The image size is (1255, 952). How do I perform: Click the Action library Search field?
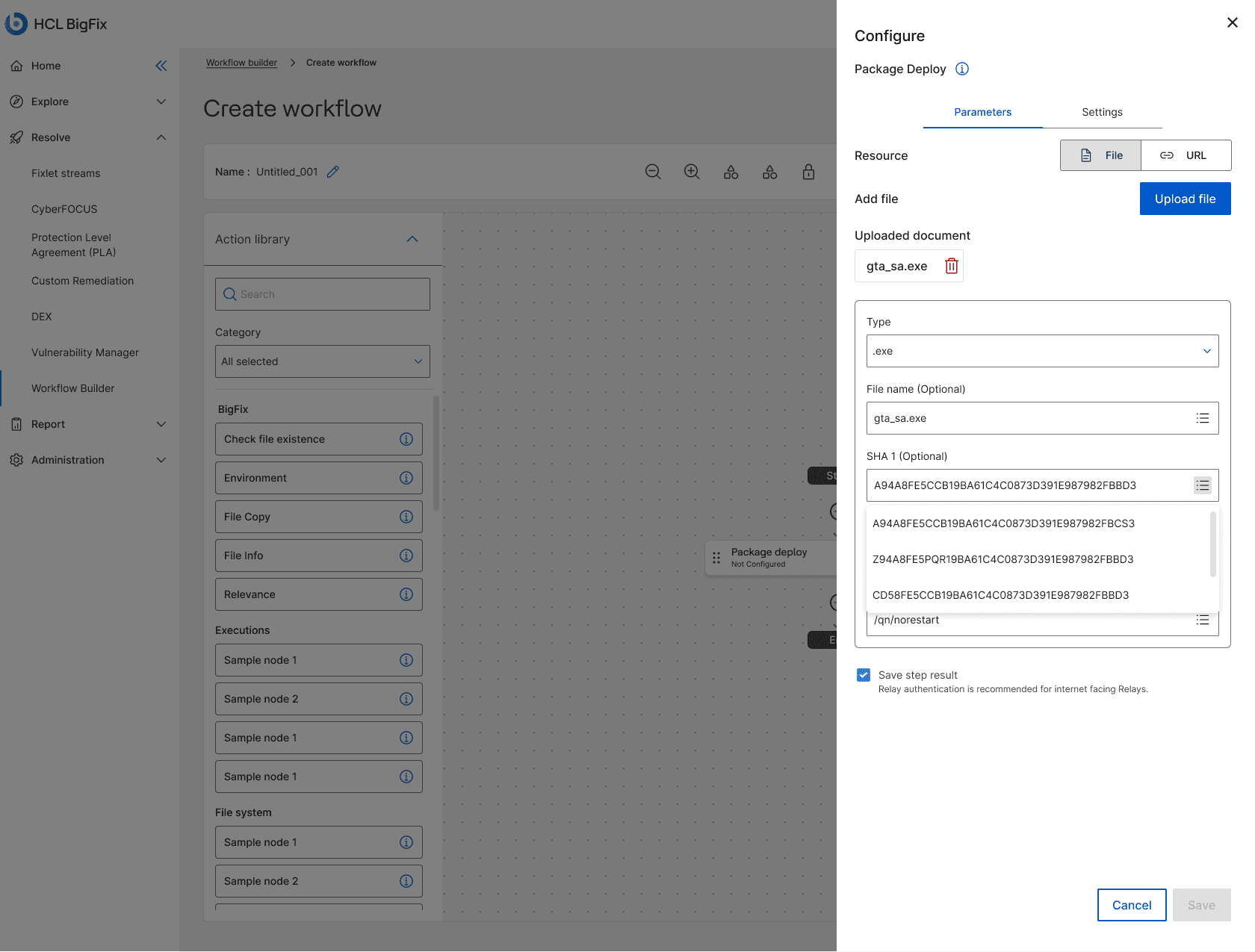click(x=323, y=294)
